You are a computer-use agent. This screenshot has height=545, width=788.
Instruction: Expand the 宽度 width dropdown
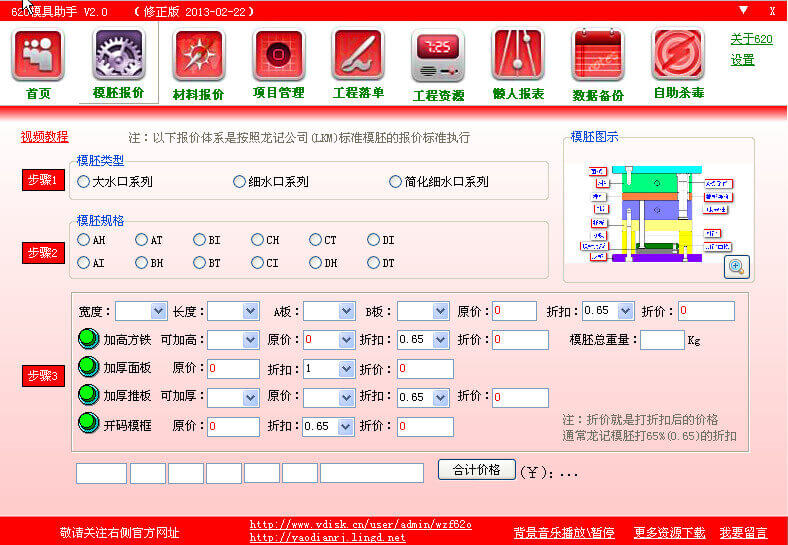pos(157,311)
